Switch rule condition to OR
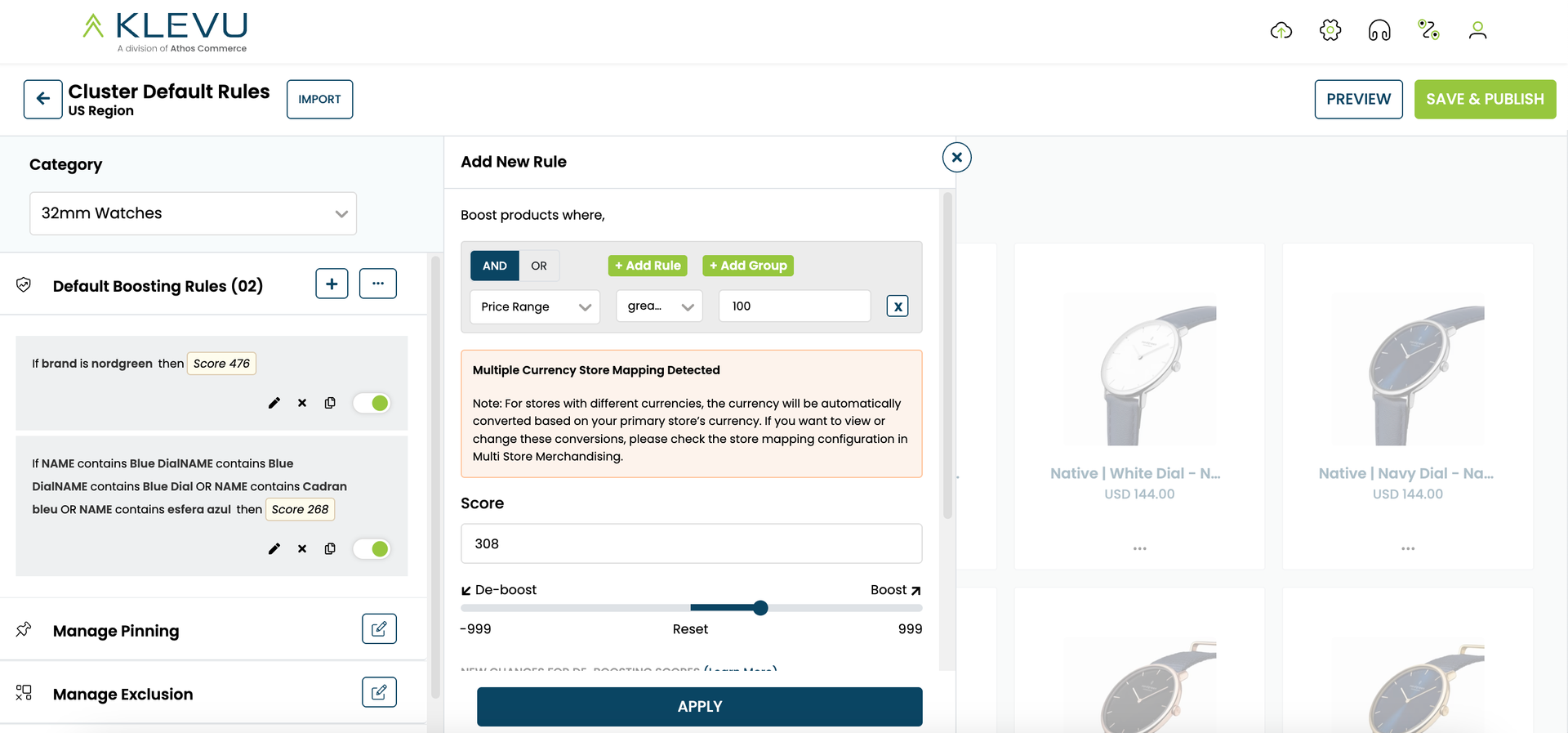 click(539, 266)
